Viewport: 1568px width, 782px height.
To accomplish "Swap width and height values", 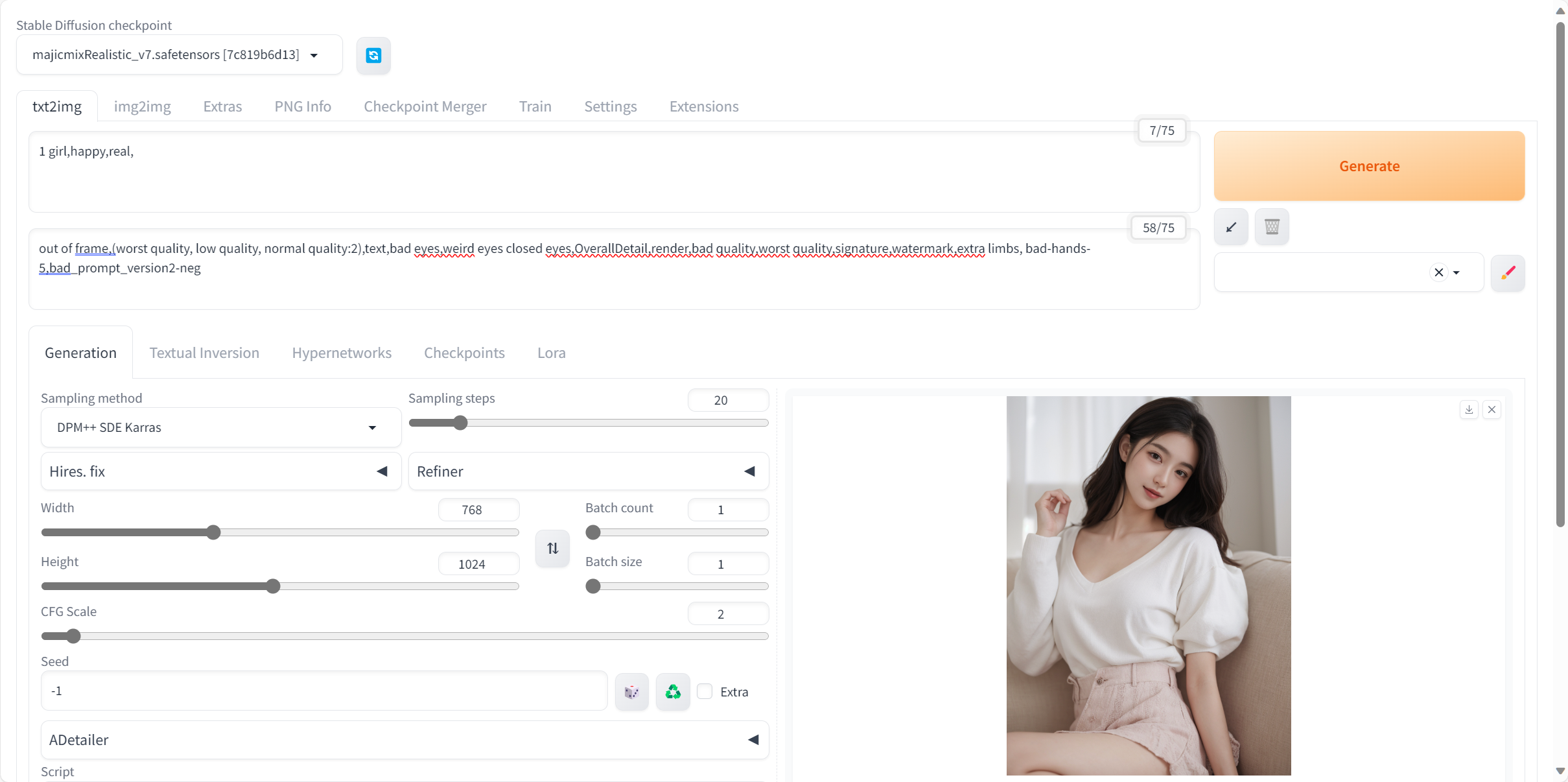I will (552, 549).
